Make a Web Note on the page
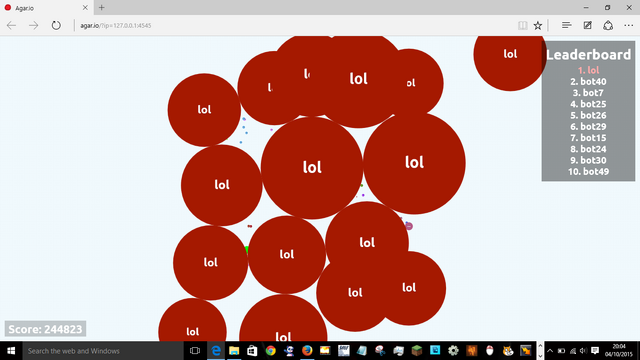The image size is (640, 360). click(x=587, y=25)
